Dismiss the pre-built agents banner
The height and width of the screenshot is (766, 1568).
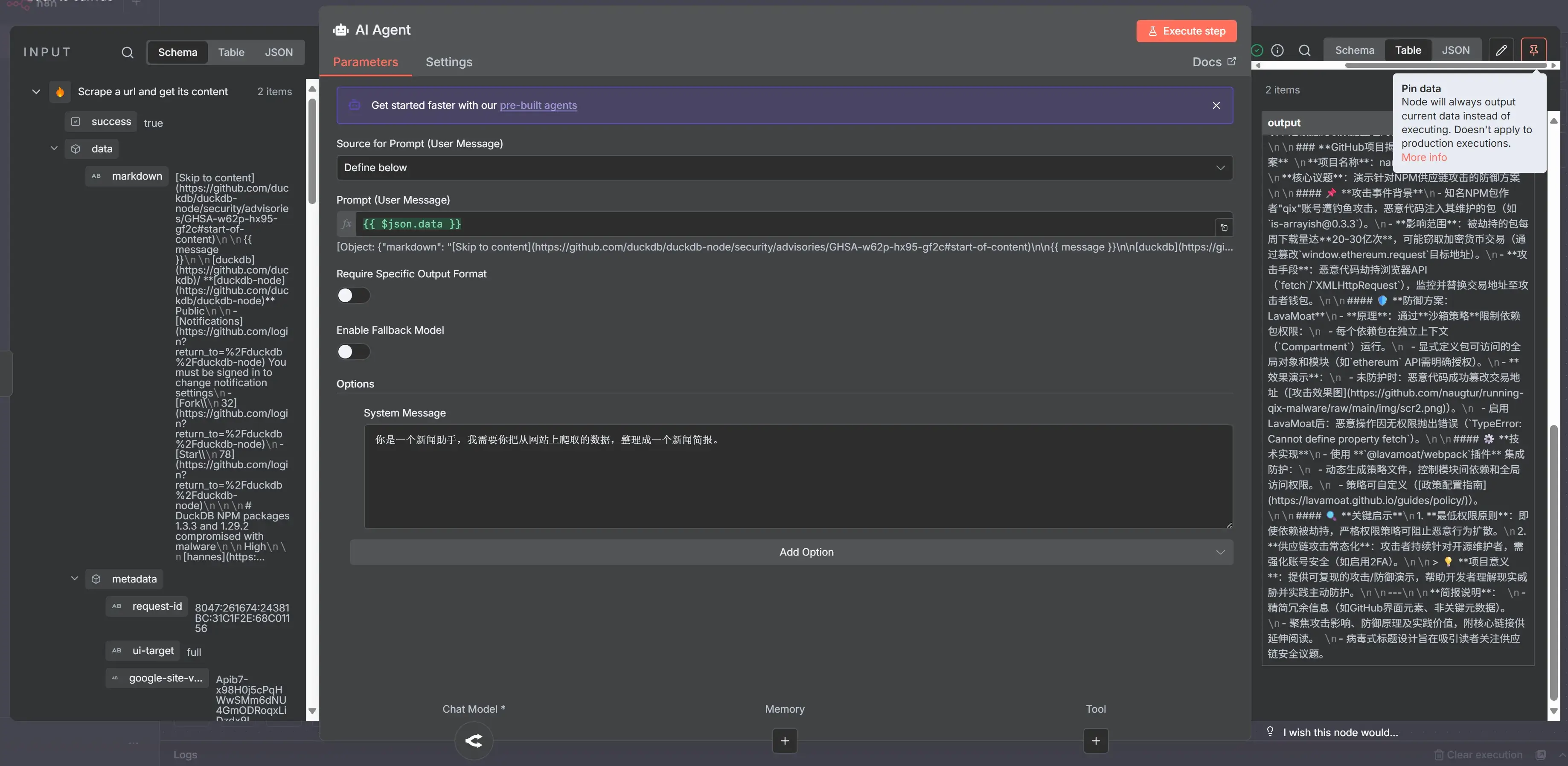pyautogui.click(x=1216, y=105)
